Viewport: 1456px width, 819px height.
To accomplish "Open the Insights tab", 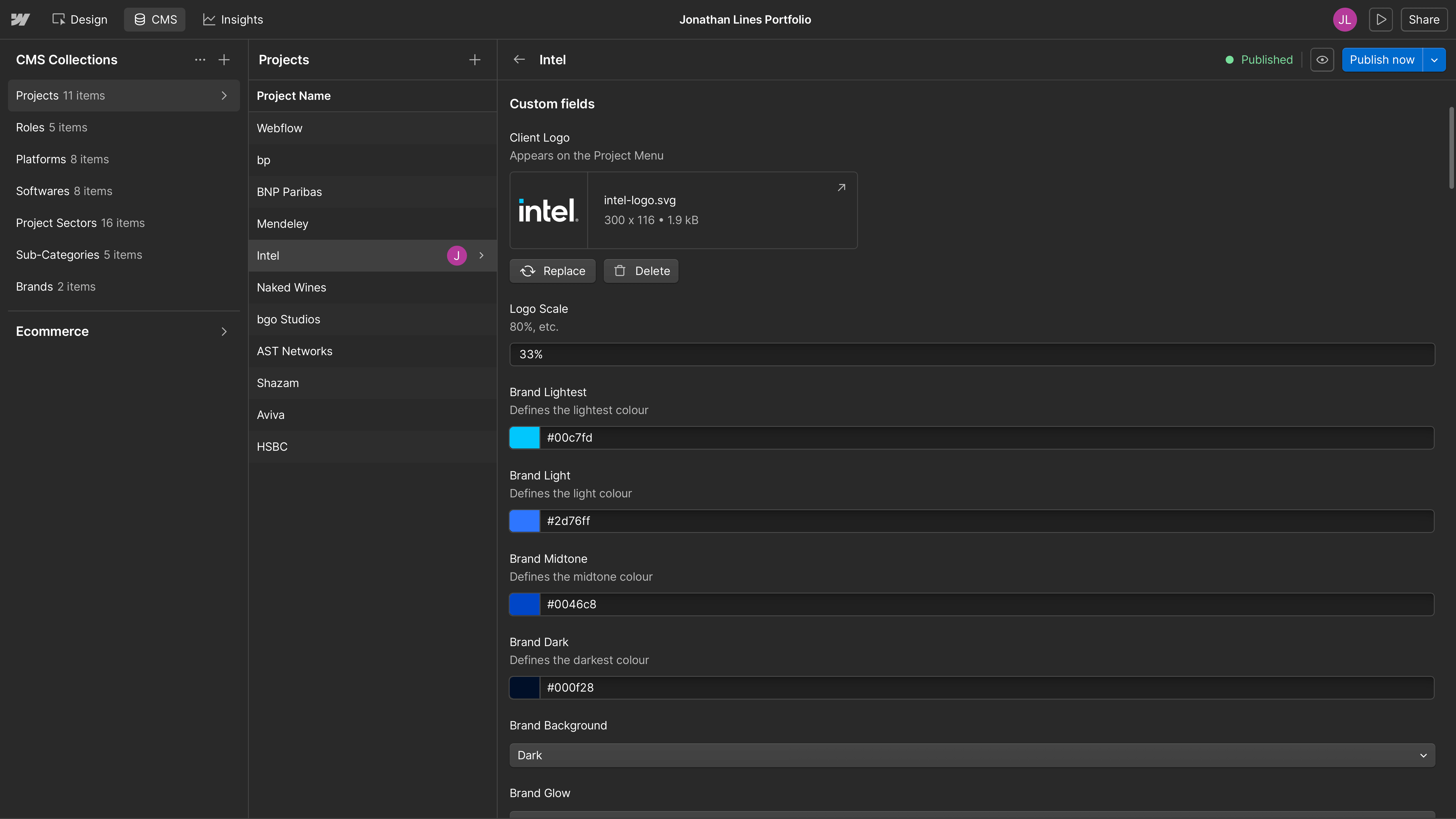I will (233, 20).
